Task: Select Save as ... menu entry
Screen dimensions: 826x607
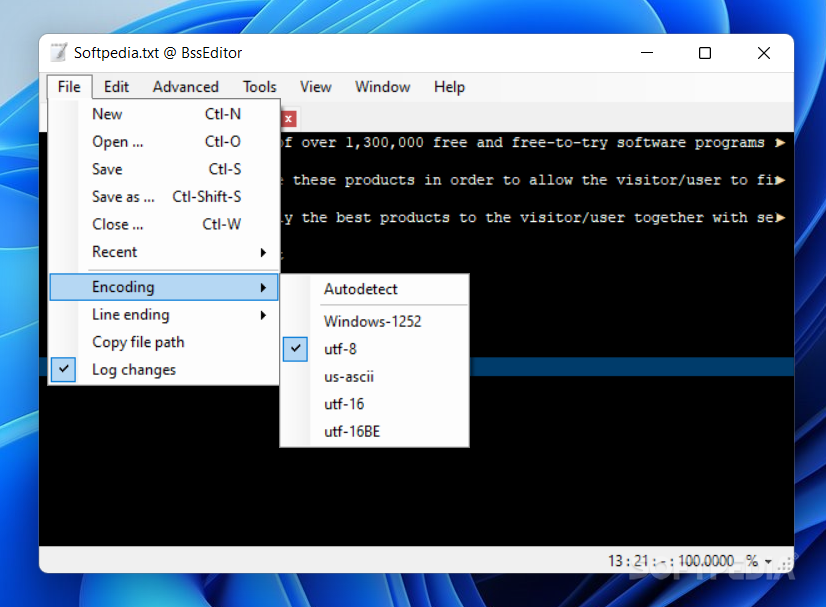Action: click(x=164, y=197)
